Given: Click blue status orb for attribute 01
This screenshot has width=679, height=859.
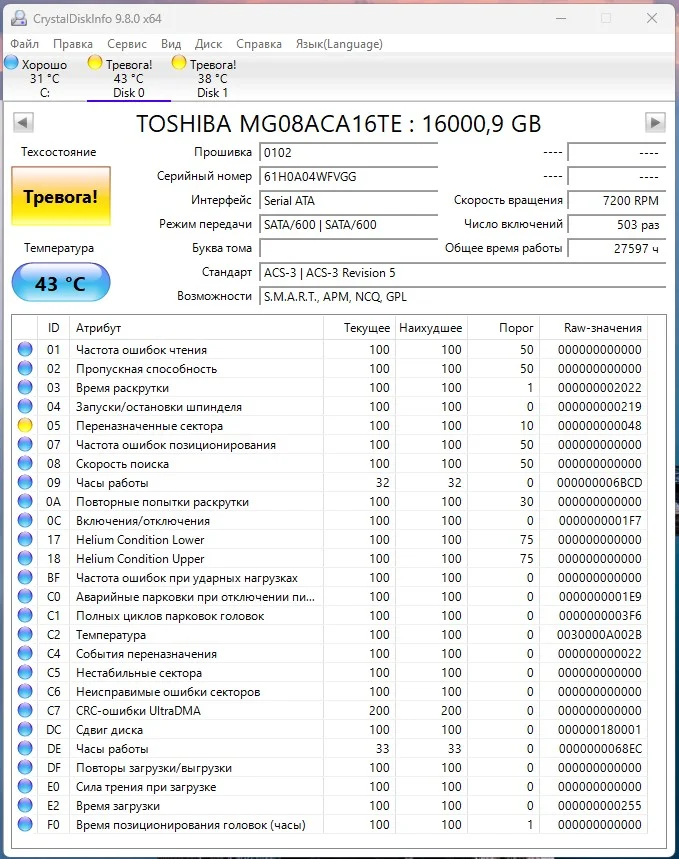Looking at the screenshot, I should 25,349.
